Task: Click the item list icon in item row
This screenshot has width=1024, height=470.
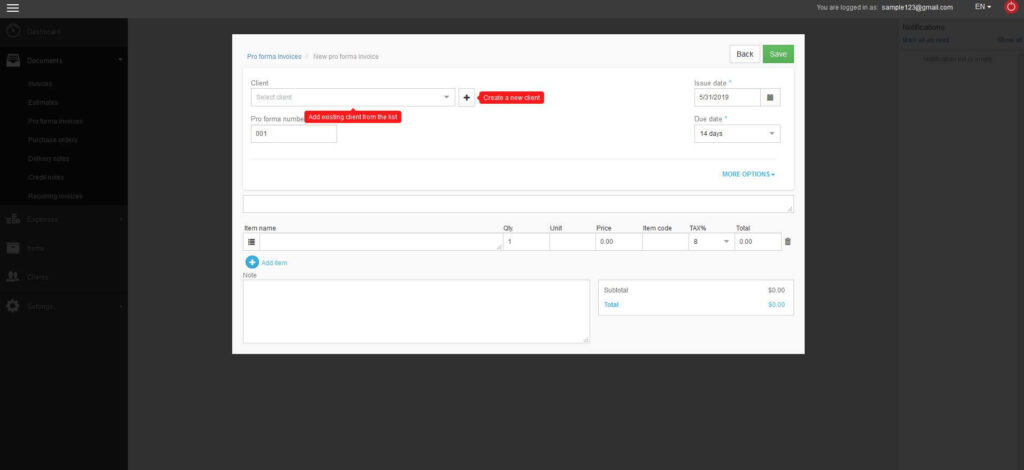Action: click(x=251, y=242)
